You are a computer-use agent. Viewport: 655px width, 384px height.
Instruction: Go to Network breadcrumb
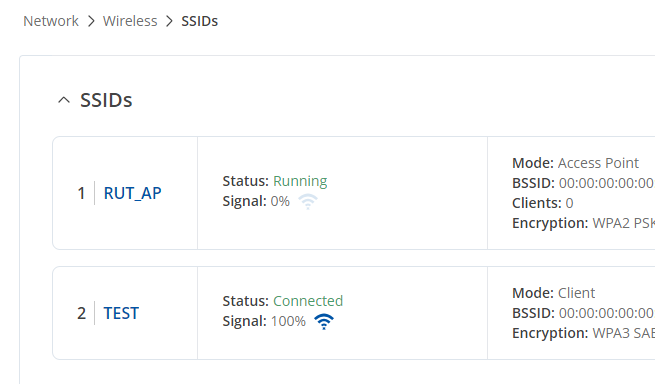(51, 21)
